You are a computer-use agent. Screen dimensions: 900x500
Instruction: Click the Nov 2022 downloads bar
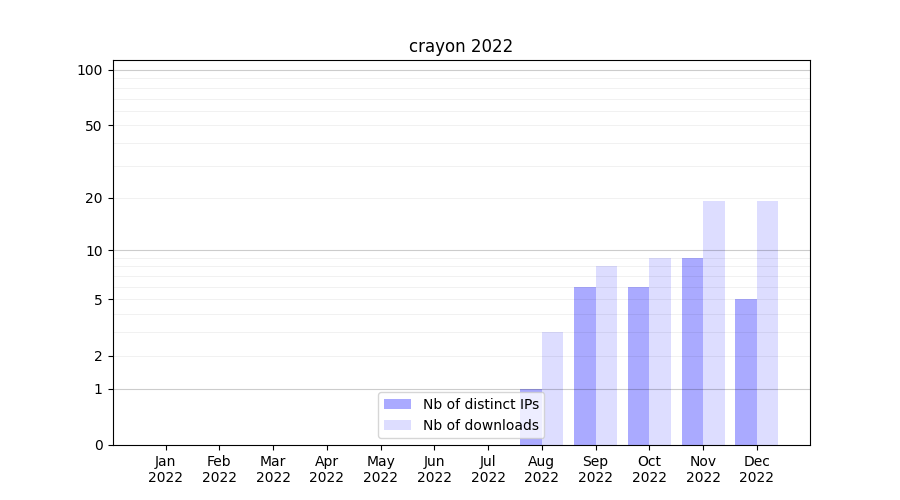pyautogui.click(x=714, y=322)
